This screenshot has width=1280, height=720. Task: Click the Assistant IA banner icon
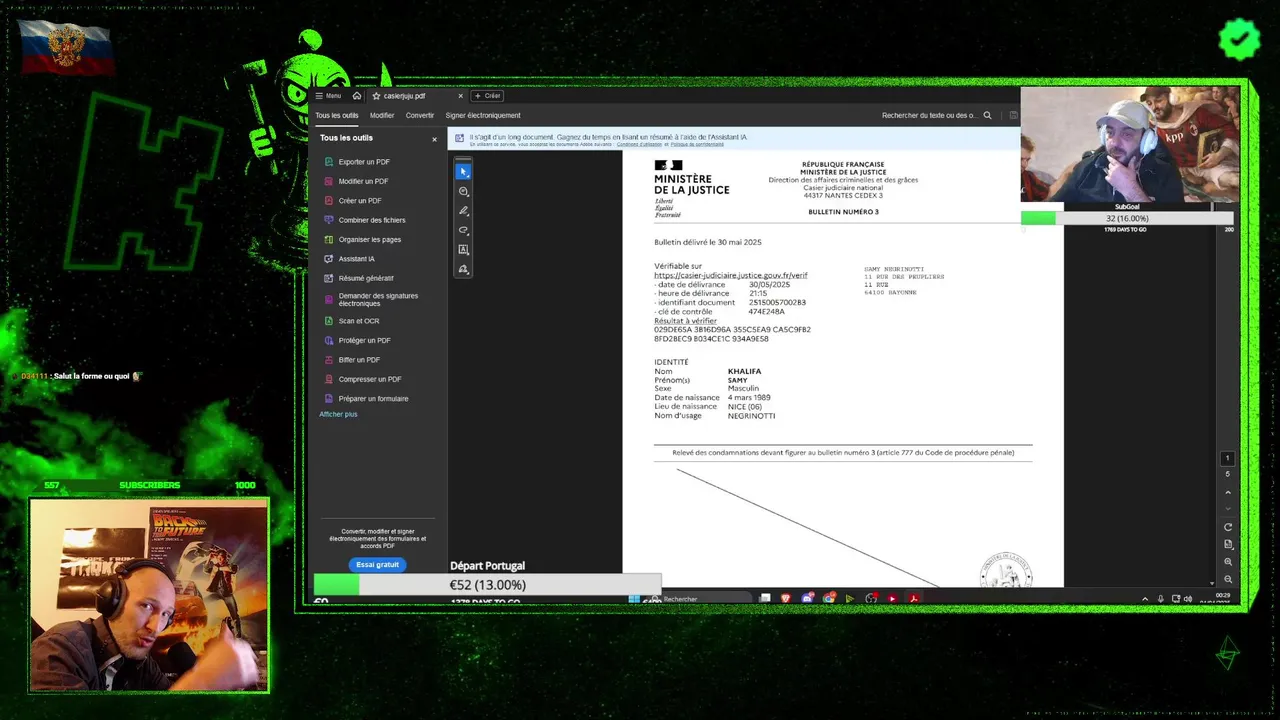[460, 138]
